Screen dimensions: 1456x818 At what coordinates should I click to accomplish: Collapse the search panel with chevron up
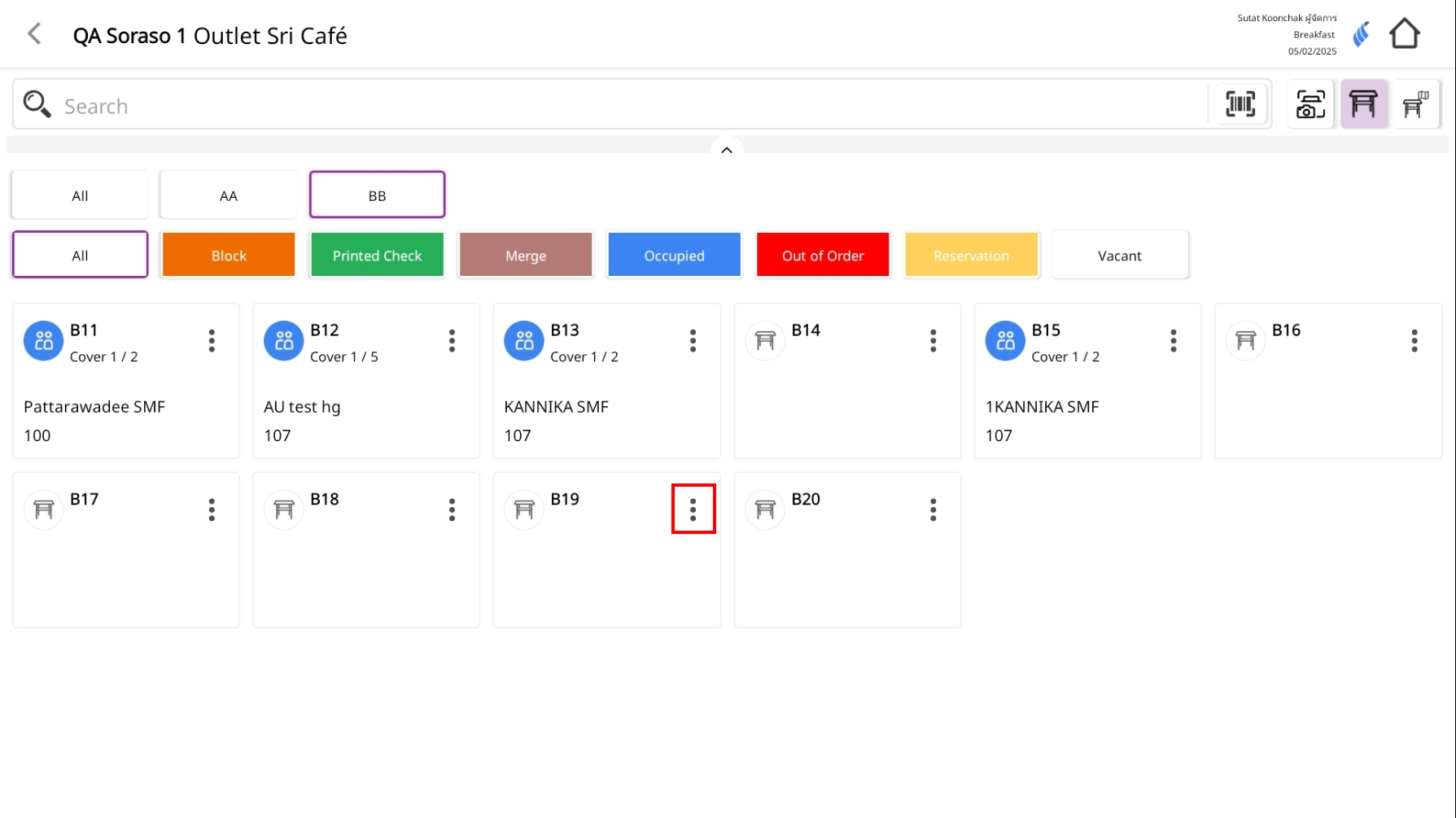[x=727, y=150]
